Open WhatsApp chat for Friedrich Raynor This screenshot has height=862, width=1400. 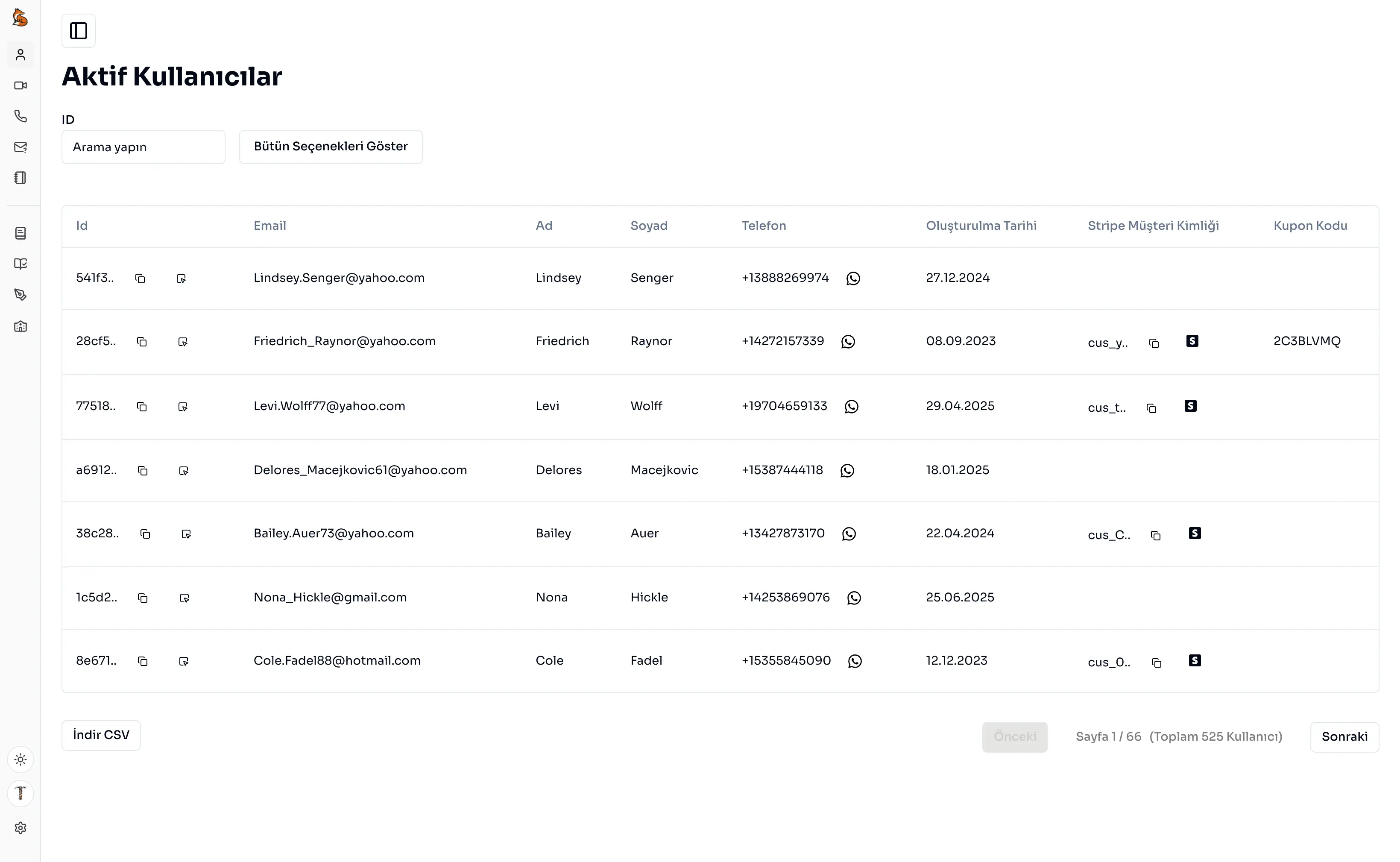[x=848, y=341]
